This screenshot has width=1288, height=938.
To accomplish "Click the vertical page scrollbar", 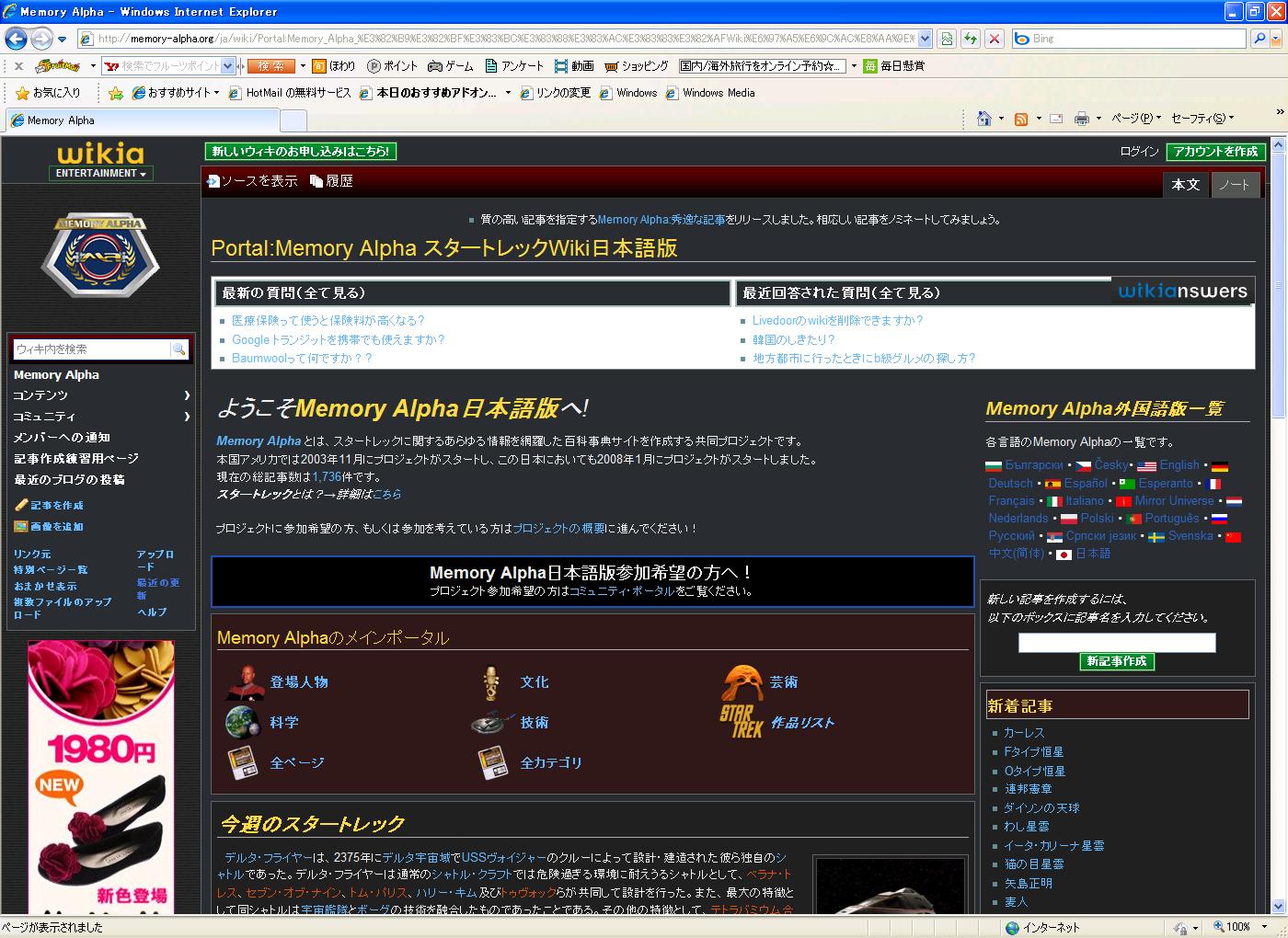I will [x=1279, y=524].
